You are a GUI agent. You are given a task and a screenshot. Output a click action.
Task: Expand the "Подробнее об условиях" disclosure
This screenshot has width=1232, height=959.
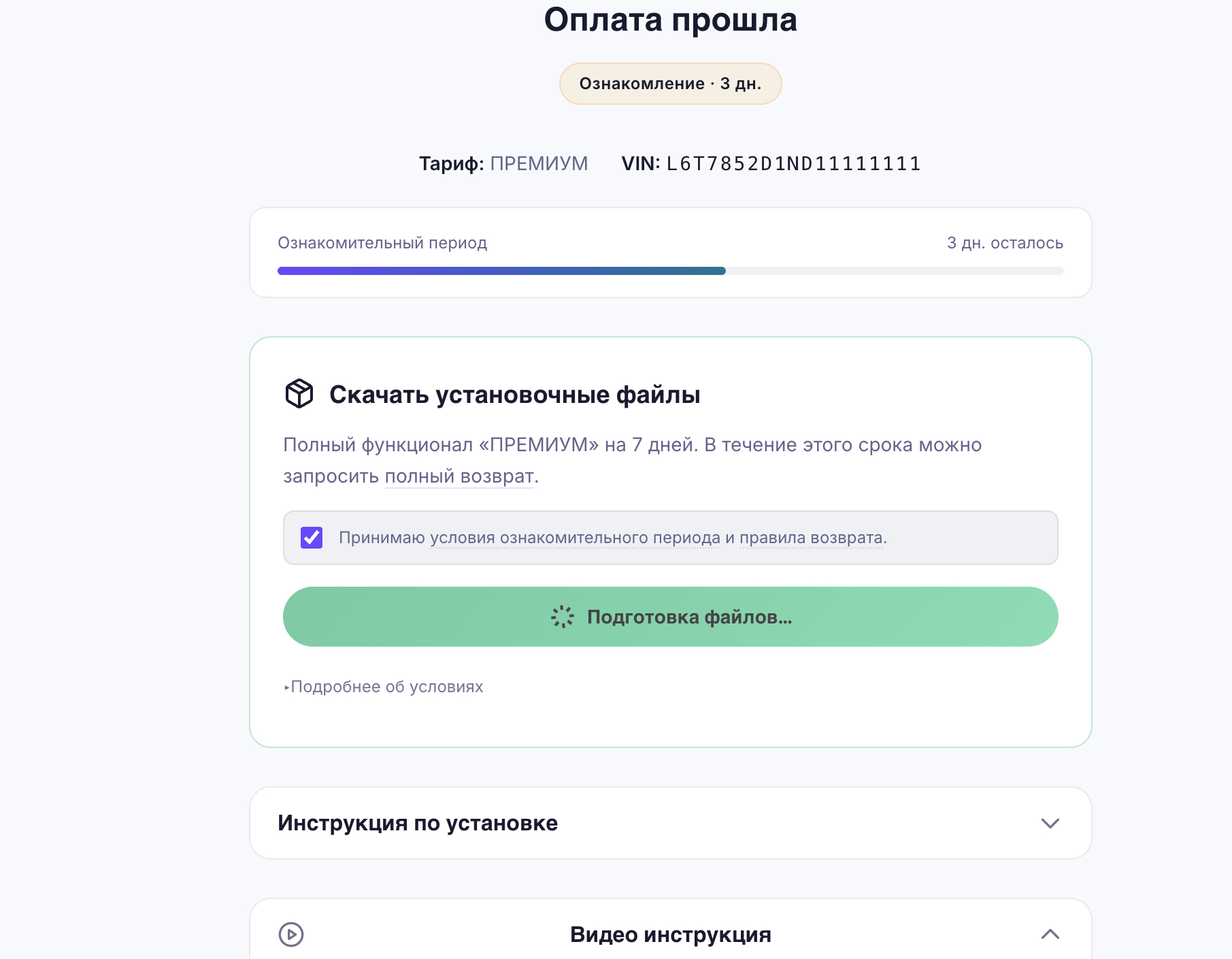pos(386,686)
